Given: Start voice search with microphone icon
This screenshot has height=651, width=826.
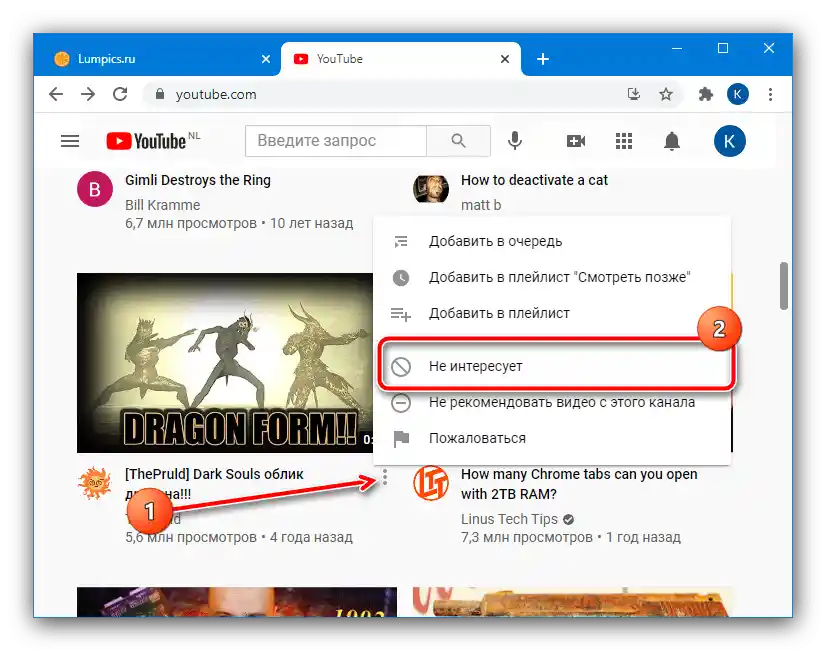Looking at the screenshot, I should 515,141.
